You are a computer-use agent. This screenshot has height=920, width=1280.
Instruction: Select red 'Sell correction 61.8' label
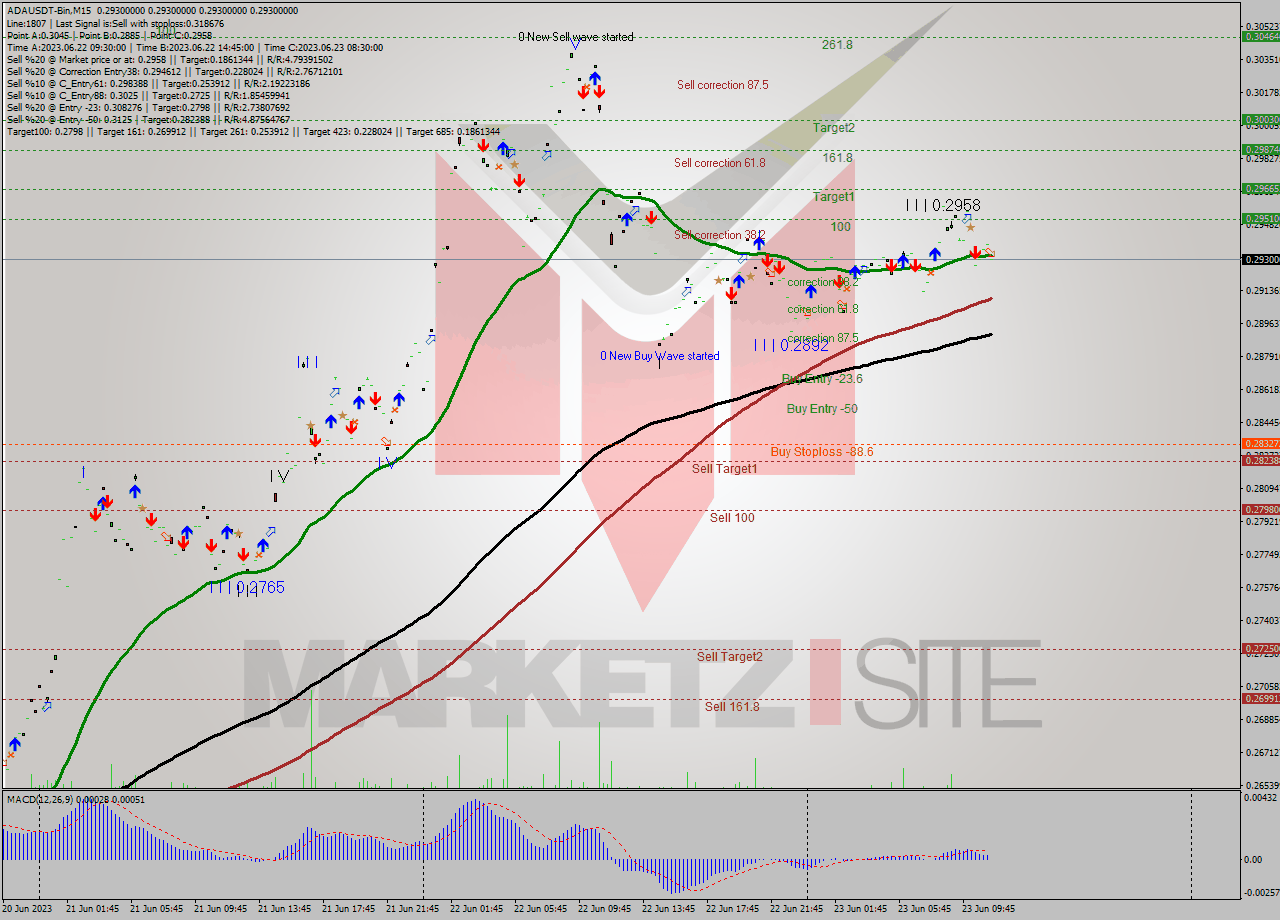pos(720,163)
